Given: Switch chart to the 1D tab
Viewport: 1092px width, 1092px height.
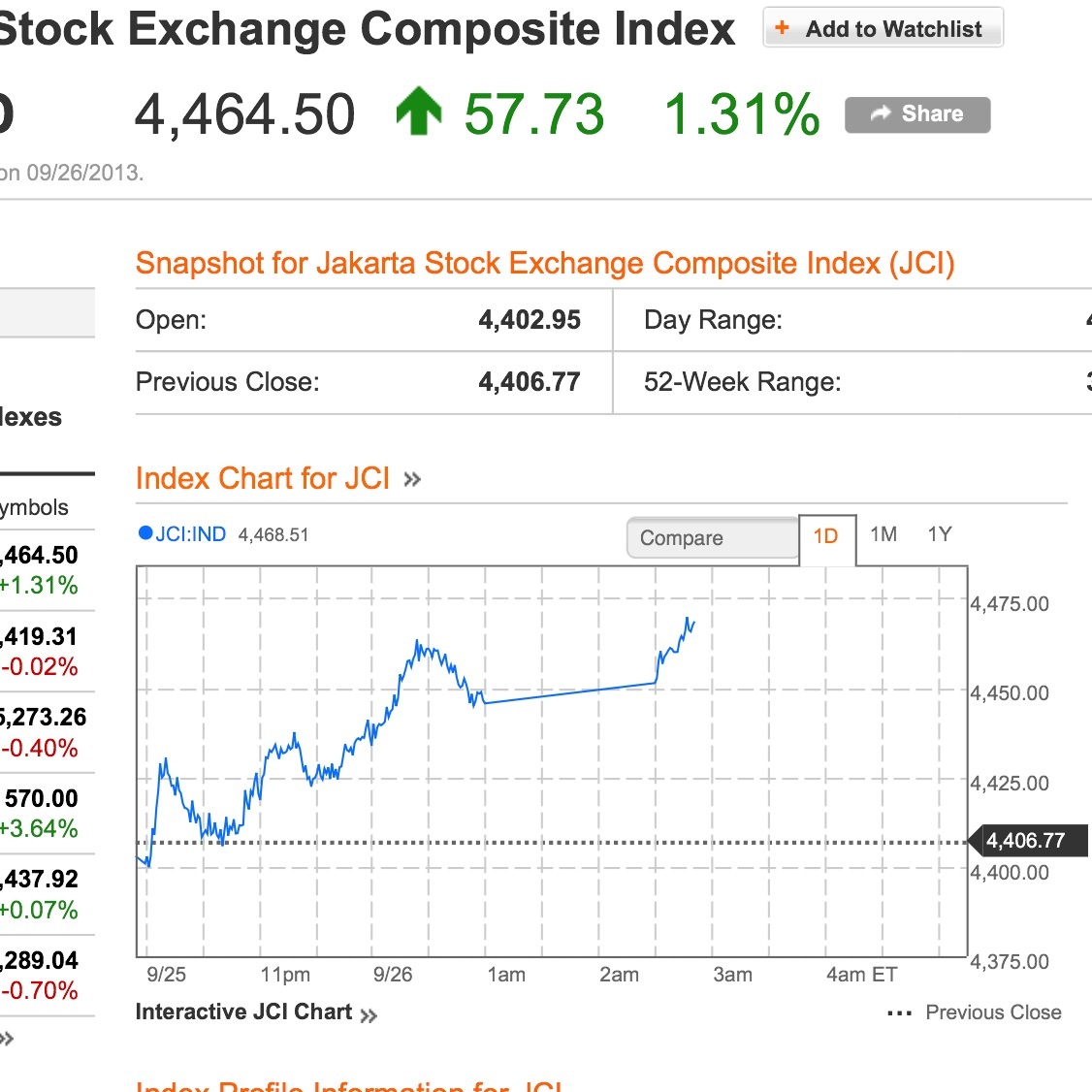Looking at the screenshot, I should [x=825, y=536].
